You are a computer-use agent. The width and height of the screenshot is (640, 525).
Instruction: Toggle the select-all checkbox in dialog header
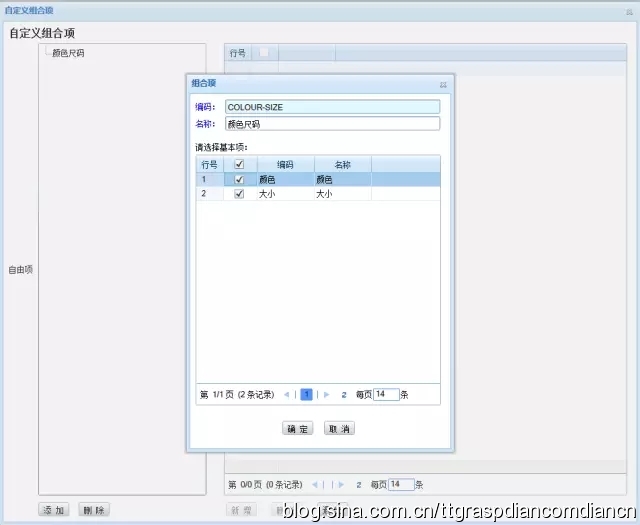[x=238, y=164]
